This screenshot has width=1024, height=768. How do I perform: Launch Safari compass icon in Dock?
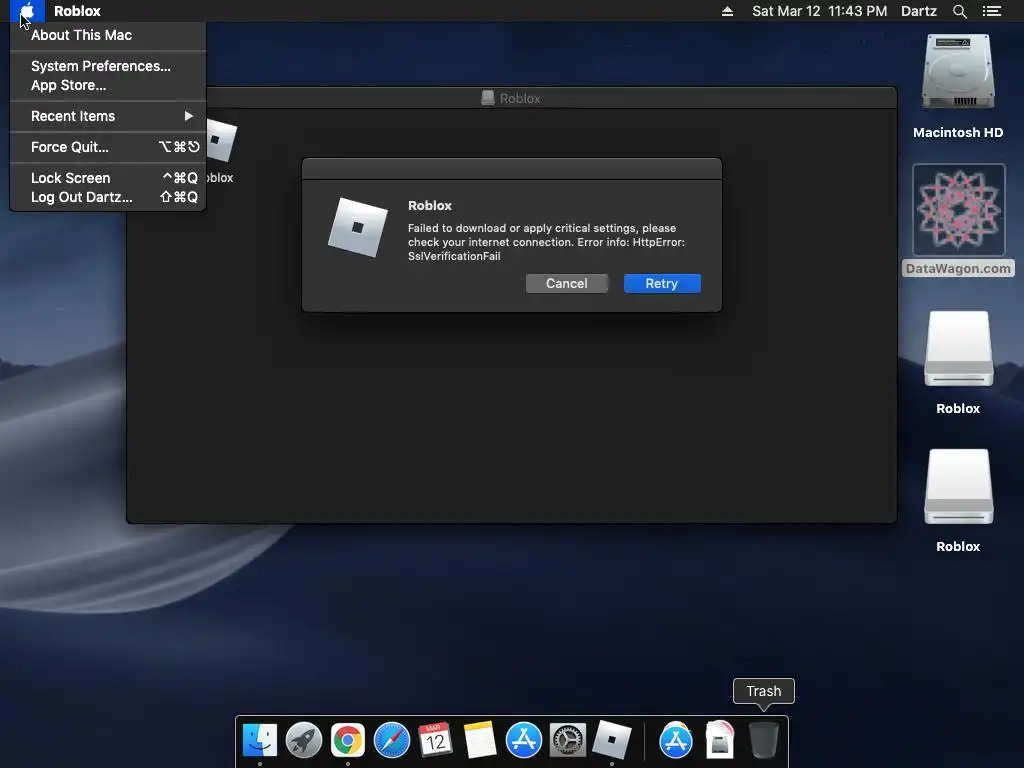tap(392, 740)
